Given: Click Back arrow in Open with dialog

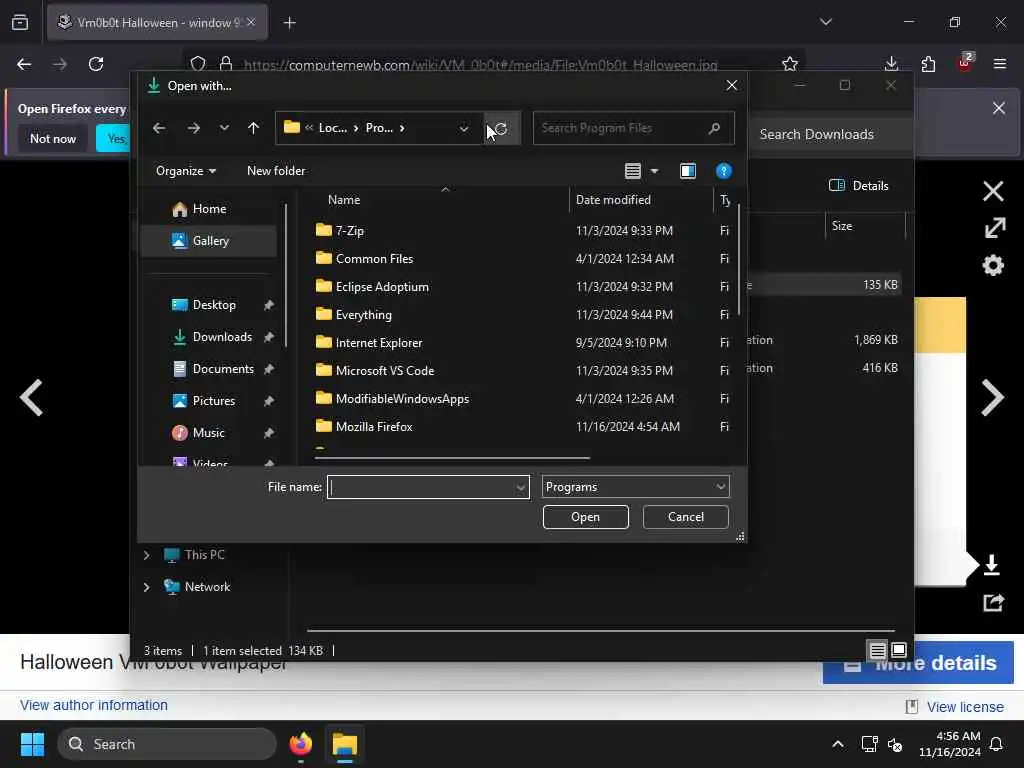Looking at the screenshot, I should click(159, 128).
